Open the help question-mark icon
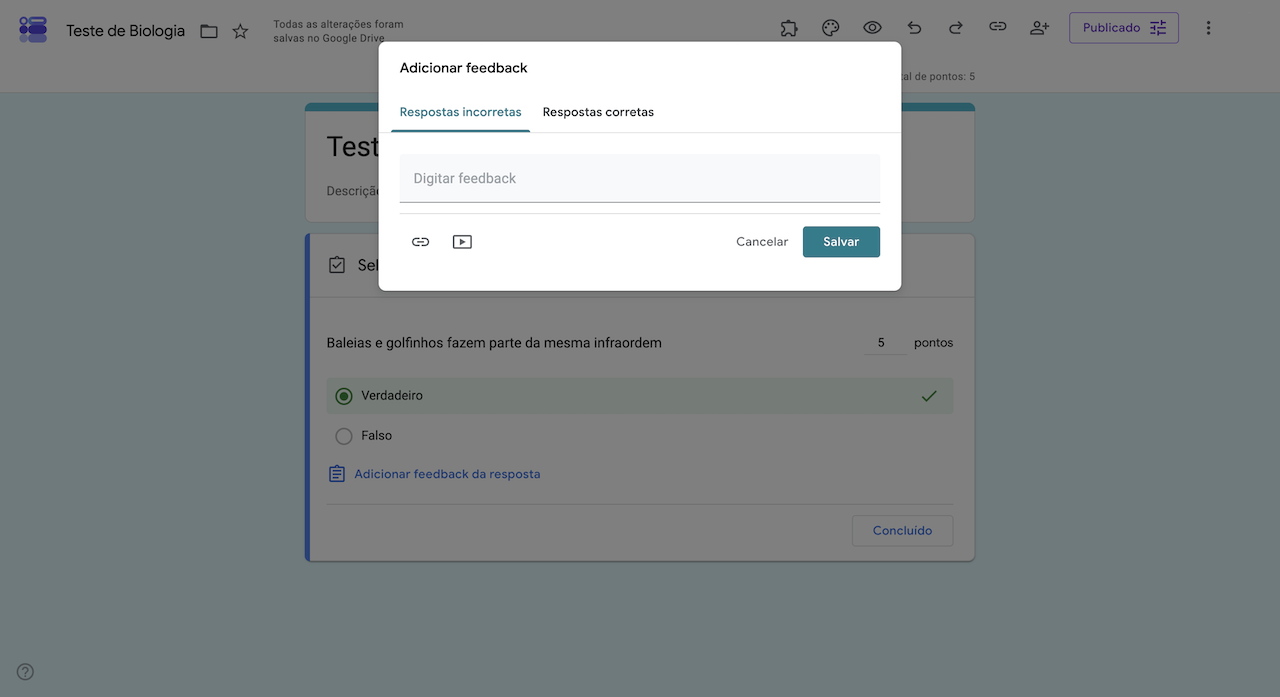 (x=25, y=672)
